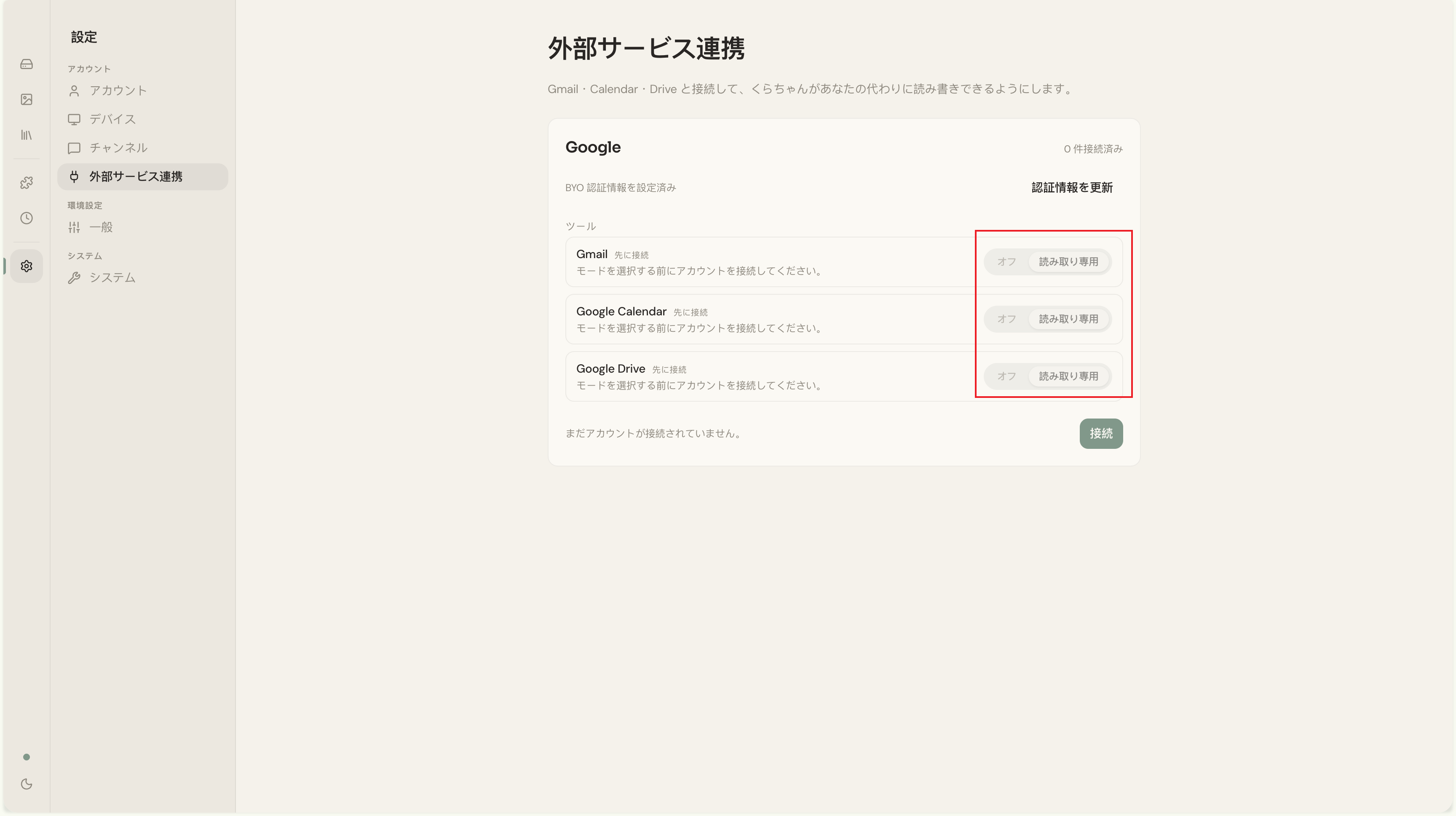The height and width of the screenshot is (816, 1456).
Task: Click the Google Drive tool row title
Action: [x=610, y=369]
